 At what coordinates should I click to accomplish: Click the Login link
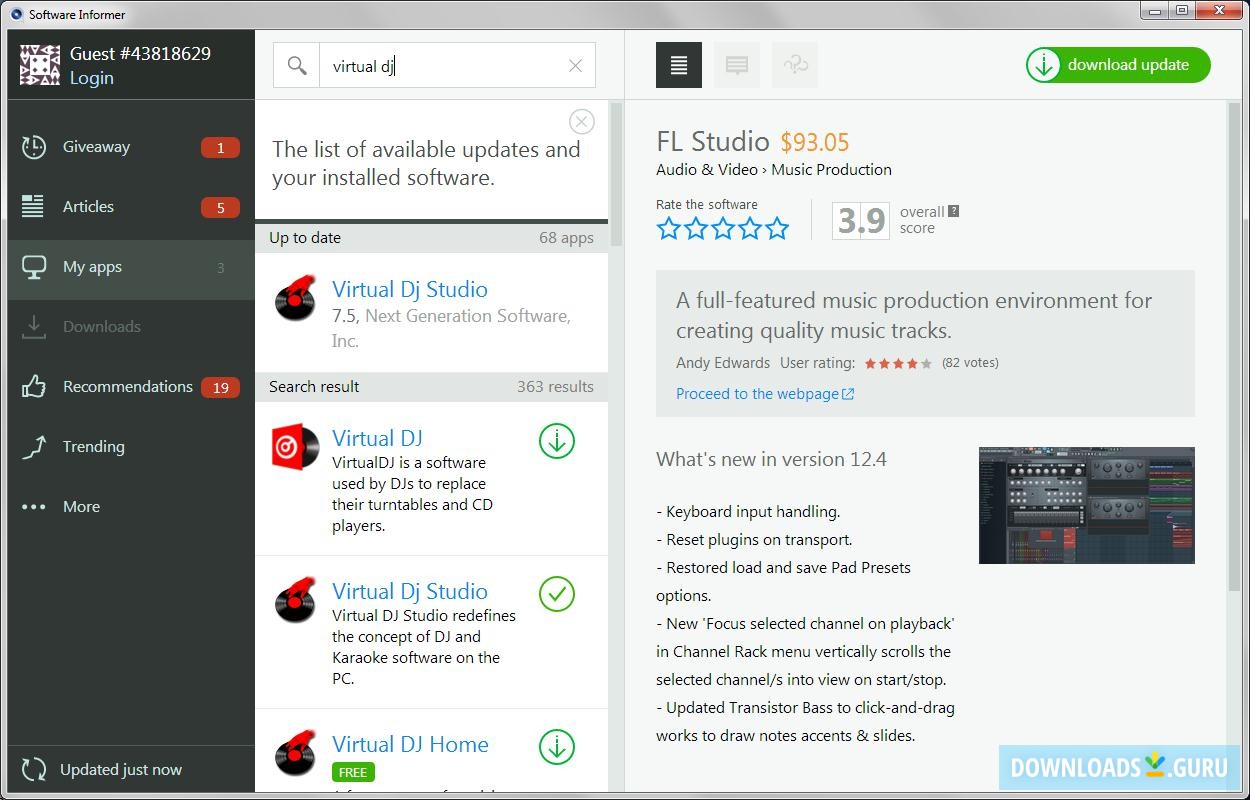[x=91, y=78]
